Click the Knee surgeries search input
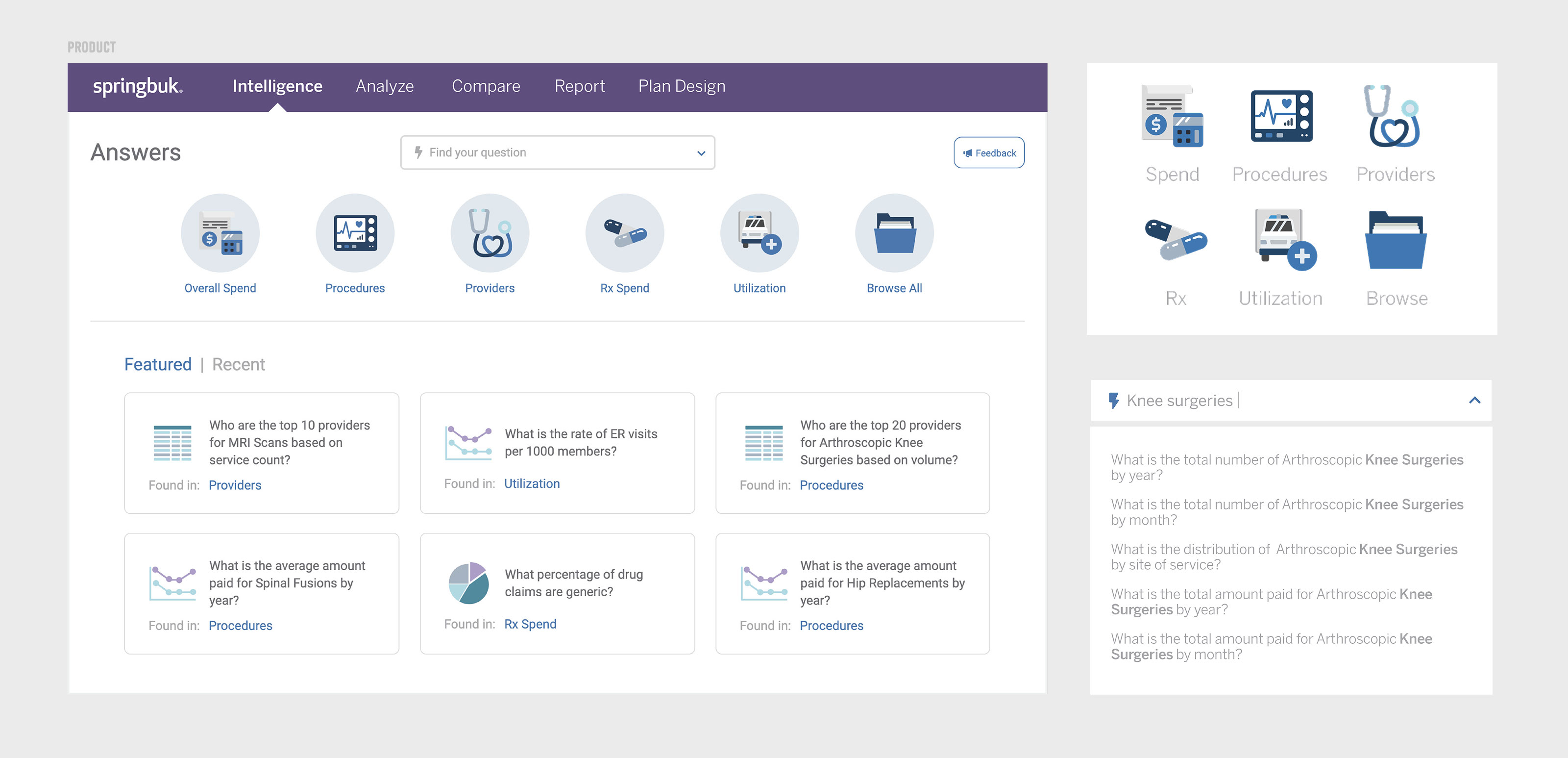This screenshot has height=758, width=1568. pos(1291,400)
